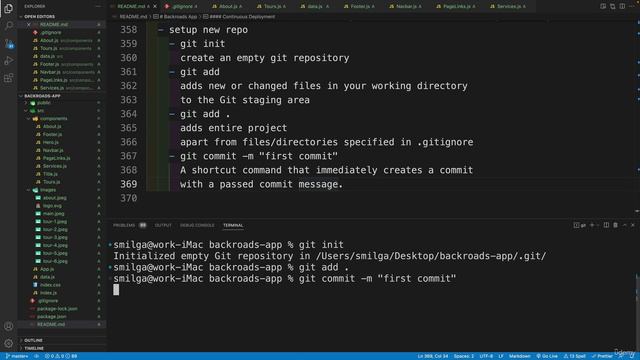The image size is (640, 360).
Task: Open Markdown language mode selector
Action: tap(520, 356)
